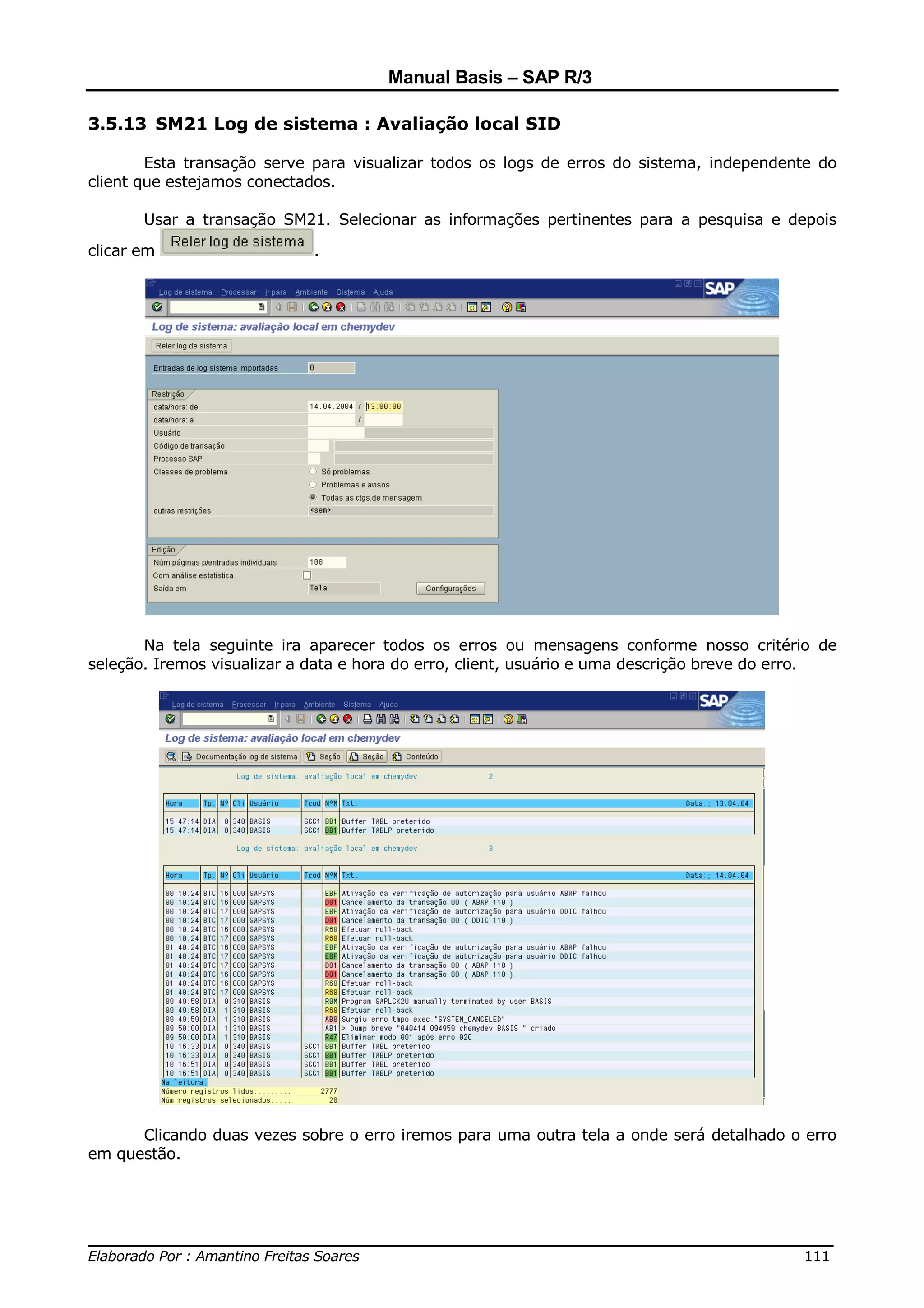Click the Details magnifier icon left of Documentação

coord(171,756)
